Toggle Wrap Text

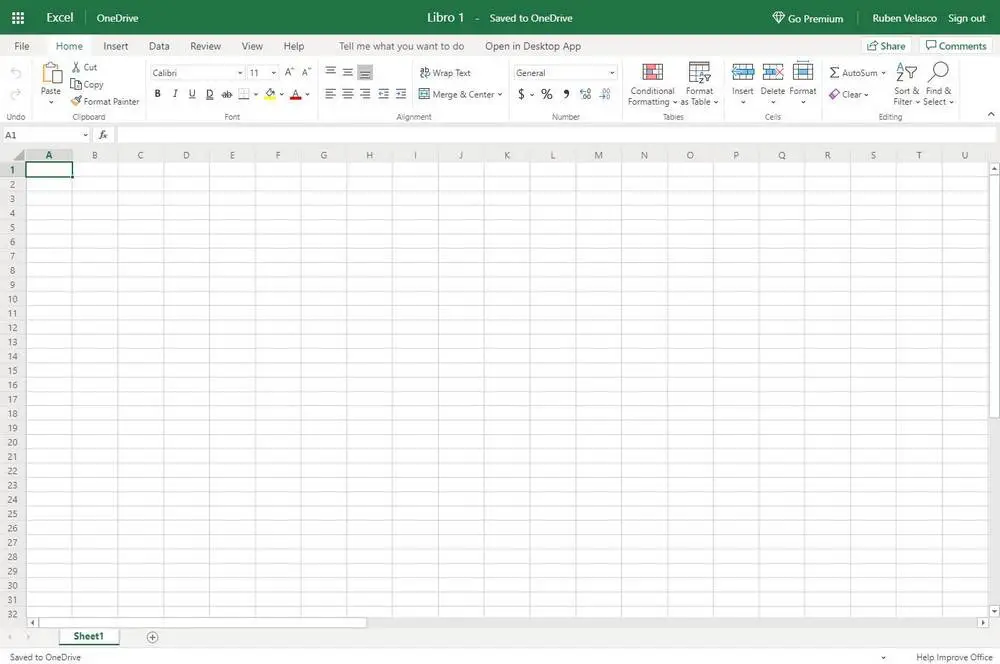[445, 73]
